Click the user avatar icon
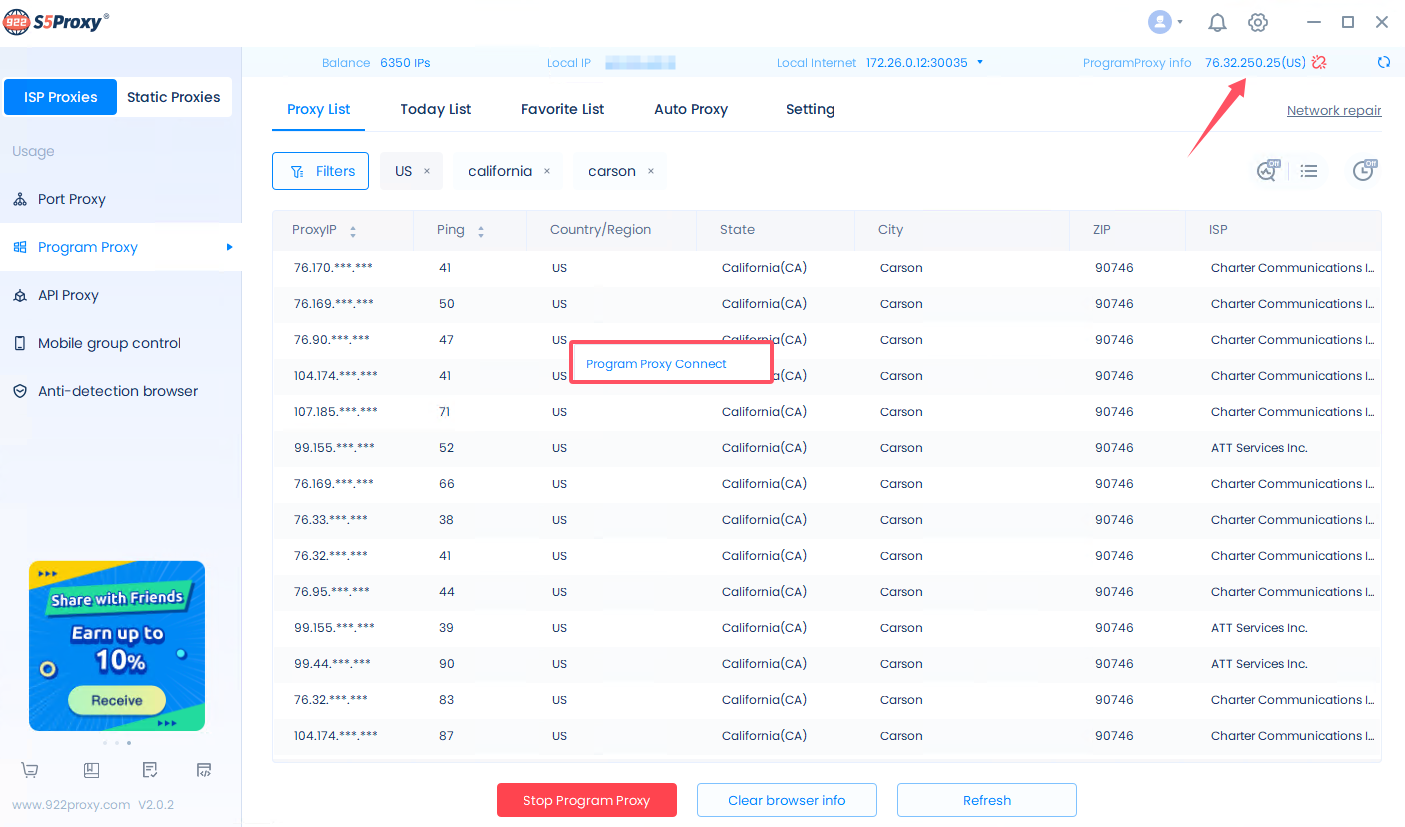This screenshot has width=1405, height=827. click(x=1160, y=22)
